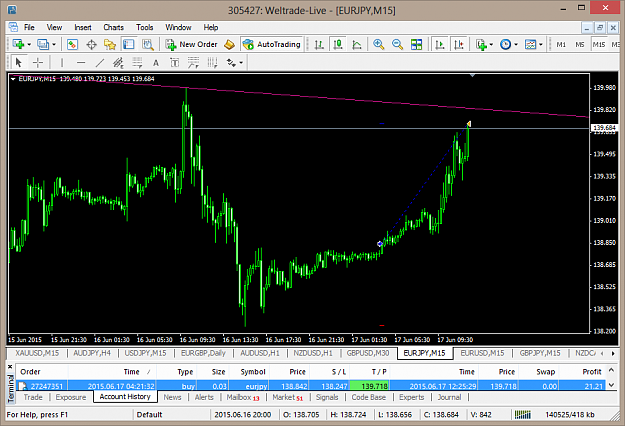Viewport: 625px width, 426px height.
Task: Click the New Chart toolbar icon
Action: click(18, 44)
